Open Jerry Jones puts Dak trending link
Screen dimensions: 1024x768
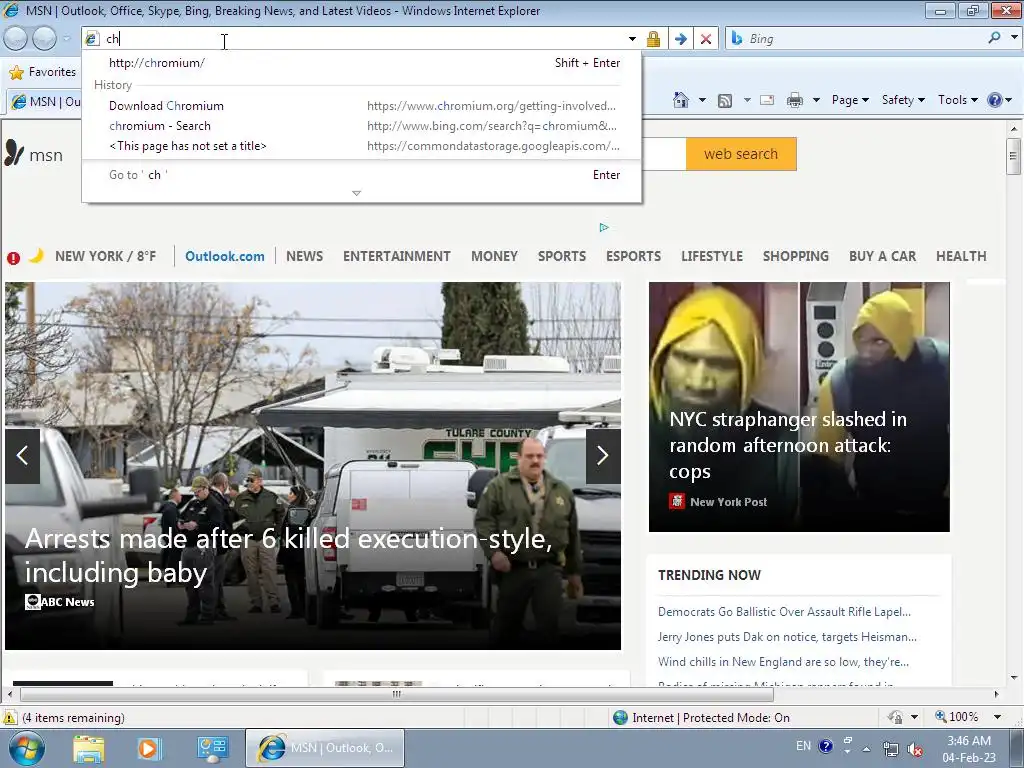tap(787, 637)
